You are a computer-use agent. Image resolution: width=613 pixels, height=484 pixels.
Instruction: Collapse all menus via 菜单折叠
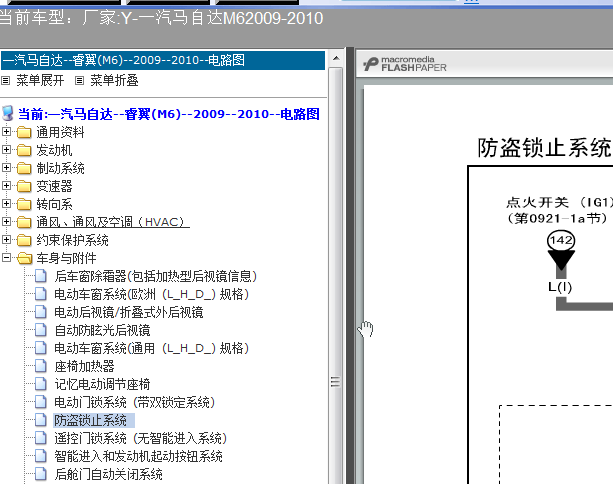(114, 81)
